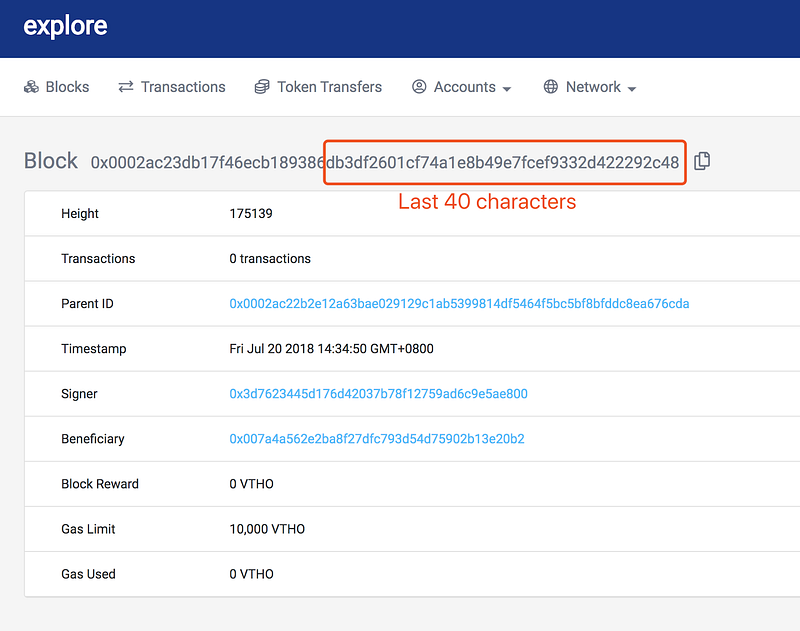Click the Blocks cubes icon
This screenshot has width=800, height=631.
[31, 87]
